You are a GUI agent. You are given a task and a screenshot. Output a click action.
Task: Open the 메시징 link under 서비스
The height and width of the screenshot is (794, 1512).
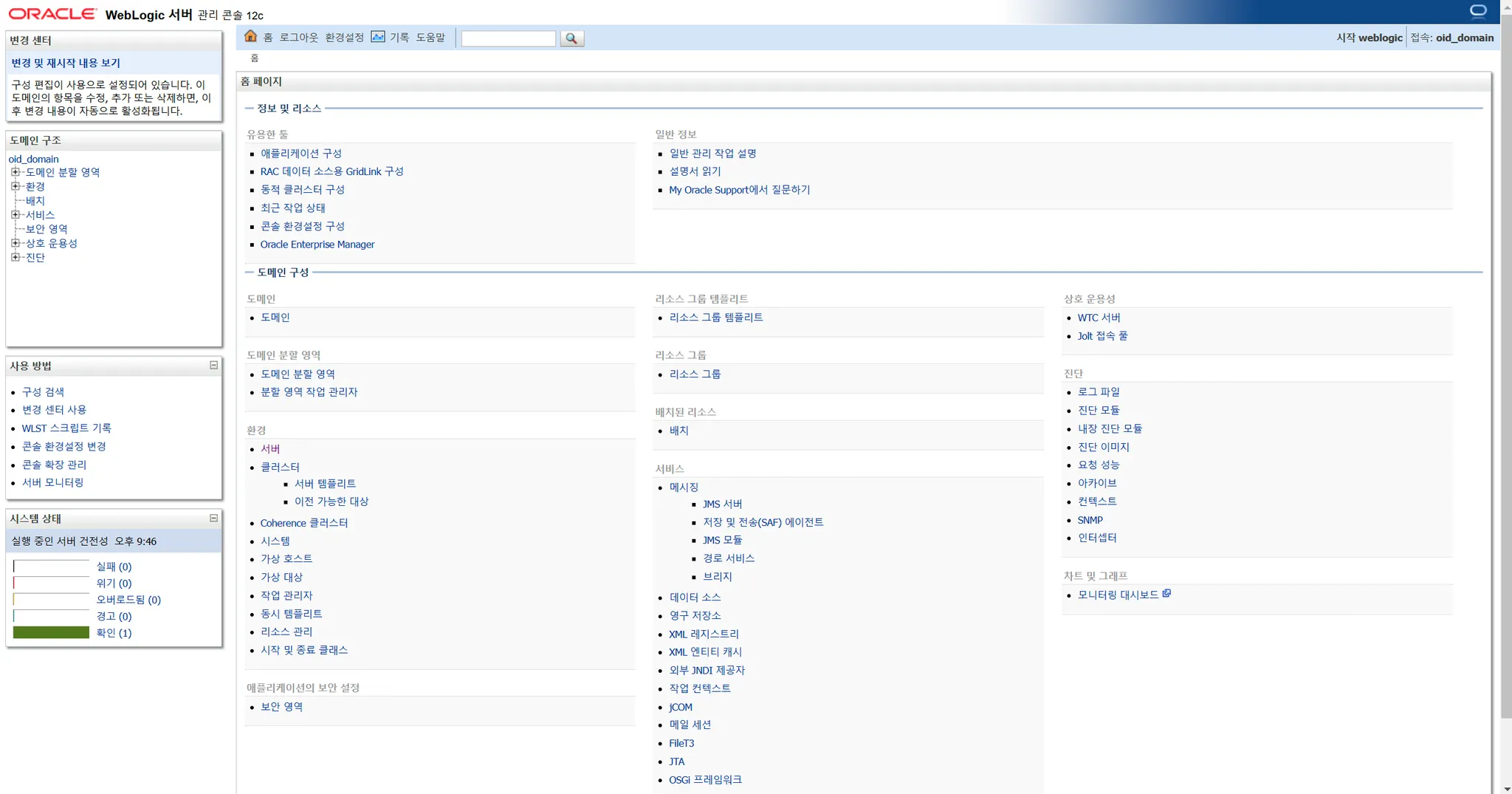[x=684, y=487]
